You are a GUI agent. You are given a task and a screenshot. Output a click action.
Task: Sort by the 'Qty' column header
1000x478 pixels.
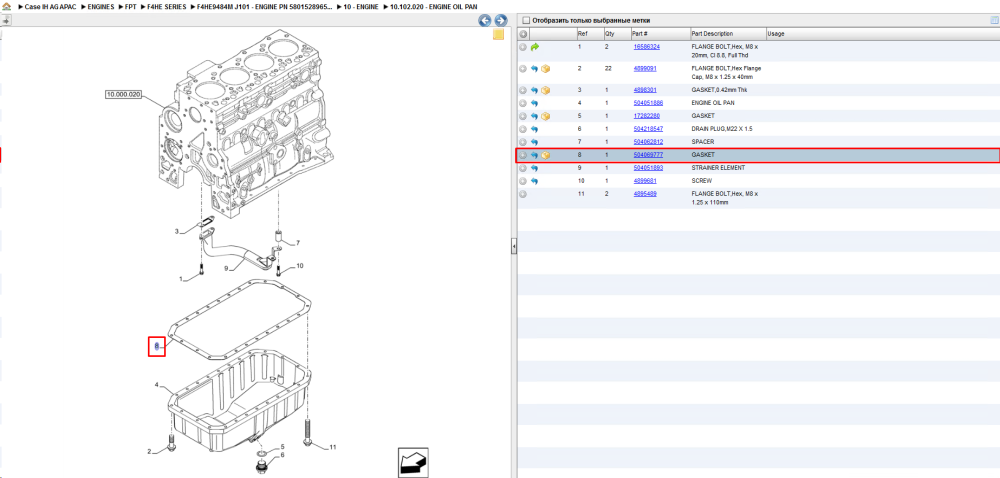click(x=616, y=34)
